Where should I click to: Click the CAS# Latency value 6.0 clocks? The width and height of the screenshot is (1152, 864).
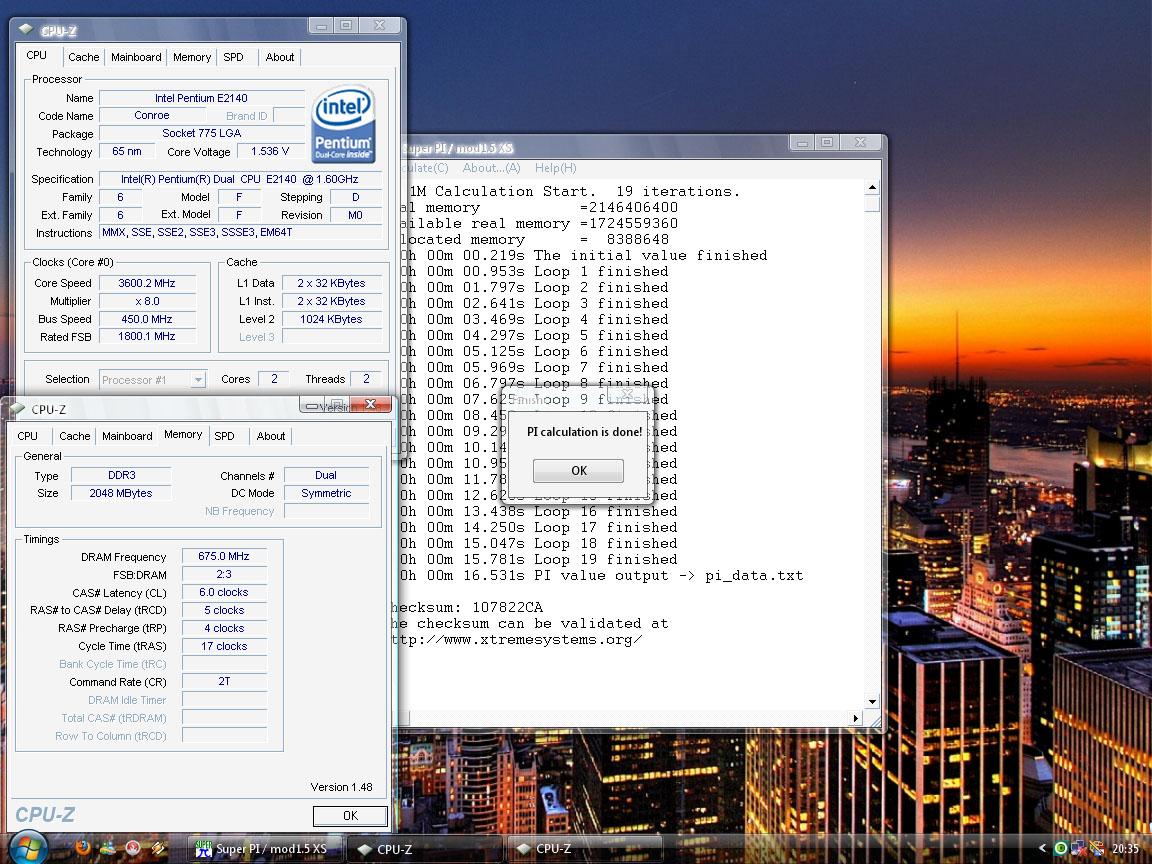click(223, 592)
